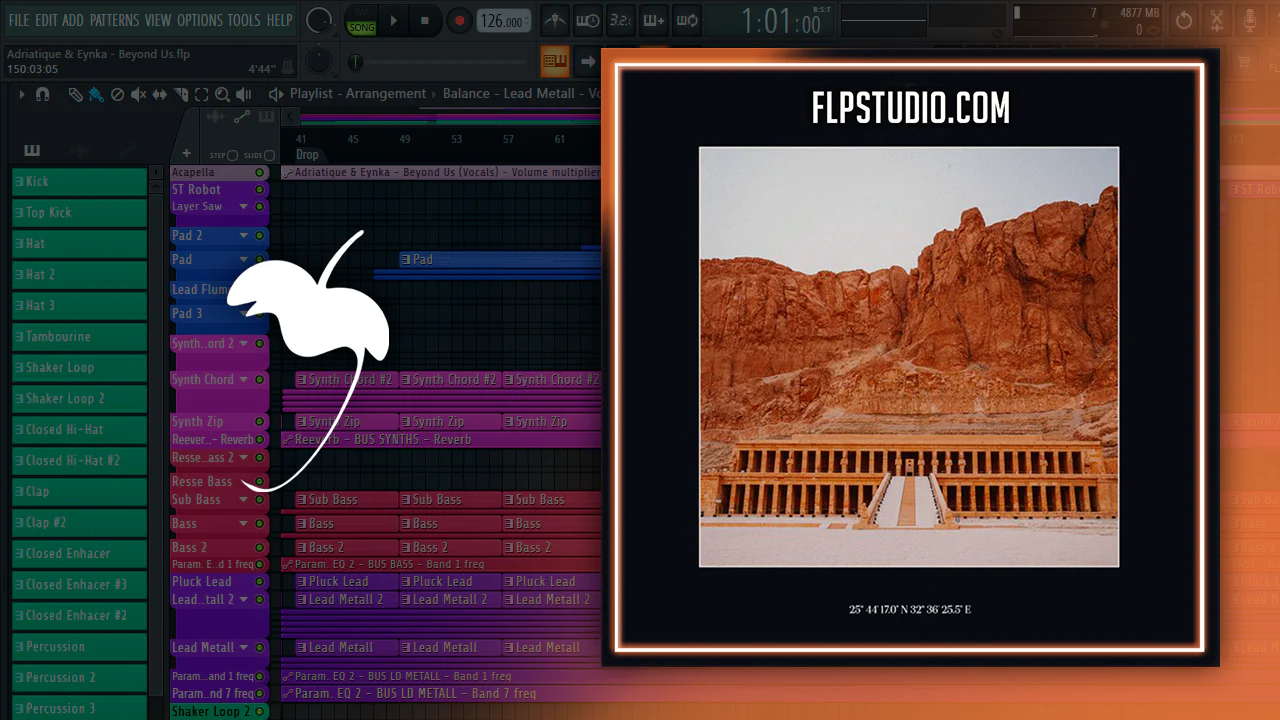The image size is (1280, 720).
Task: Open the FILE menu
Action: point(19,20)
